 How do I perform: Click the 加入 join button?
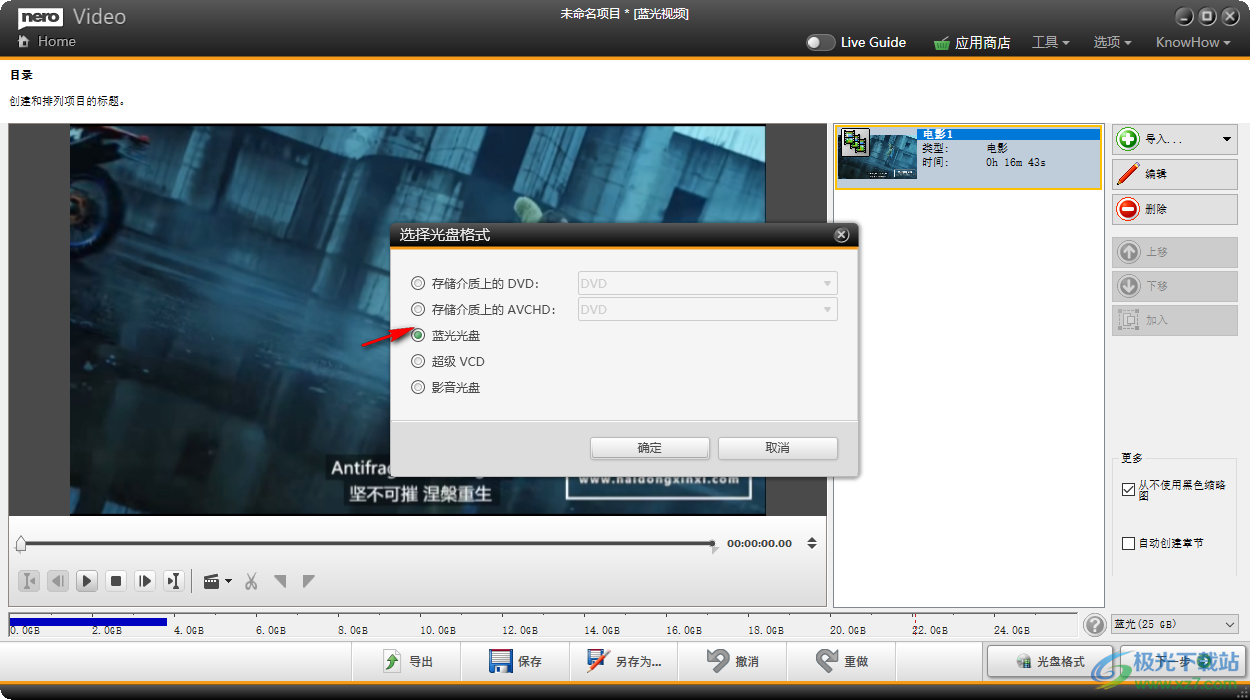1175,320
